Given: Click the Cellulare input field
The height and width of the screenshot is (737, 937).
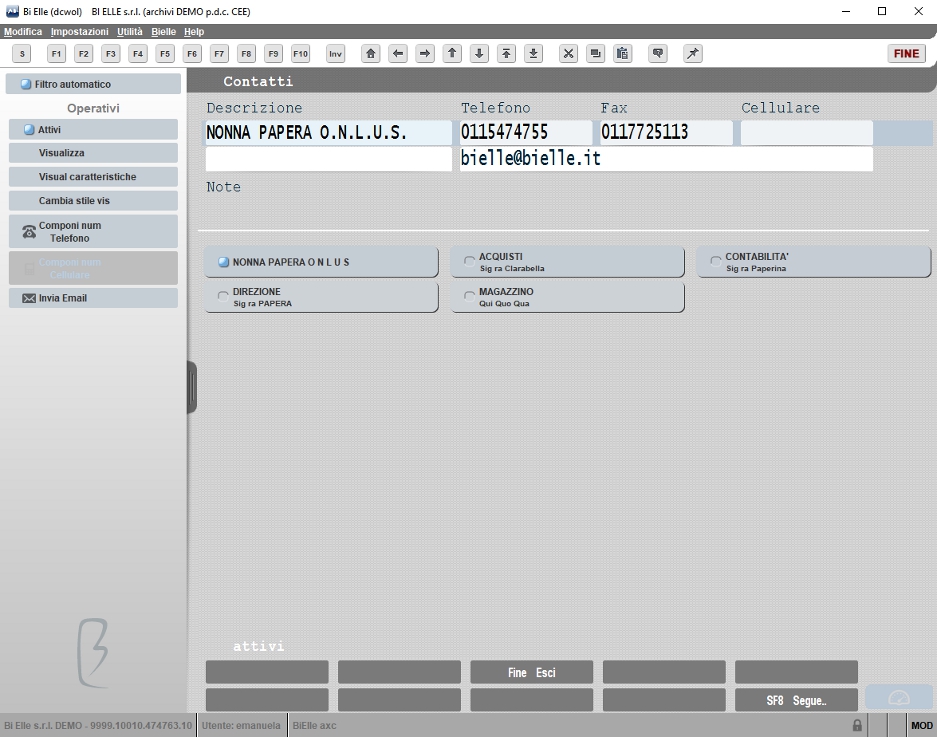Looking at the screenshot, I should (x=806, y=133).
